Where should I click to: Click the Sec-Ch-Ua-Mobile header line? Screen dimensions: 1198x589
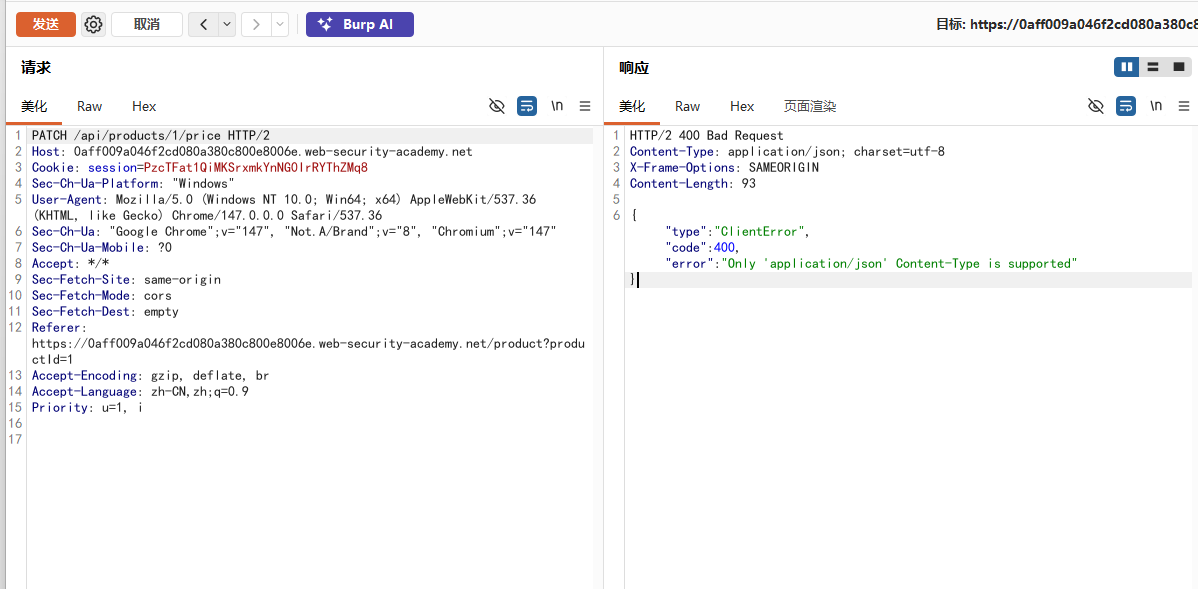pos(102,248)
